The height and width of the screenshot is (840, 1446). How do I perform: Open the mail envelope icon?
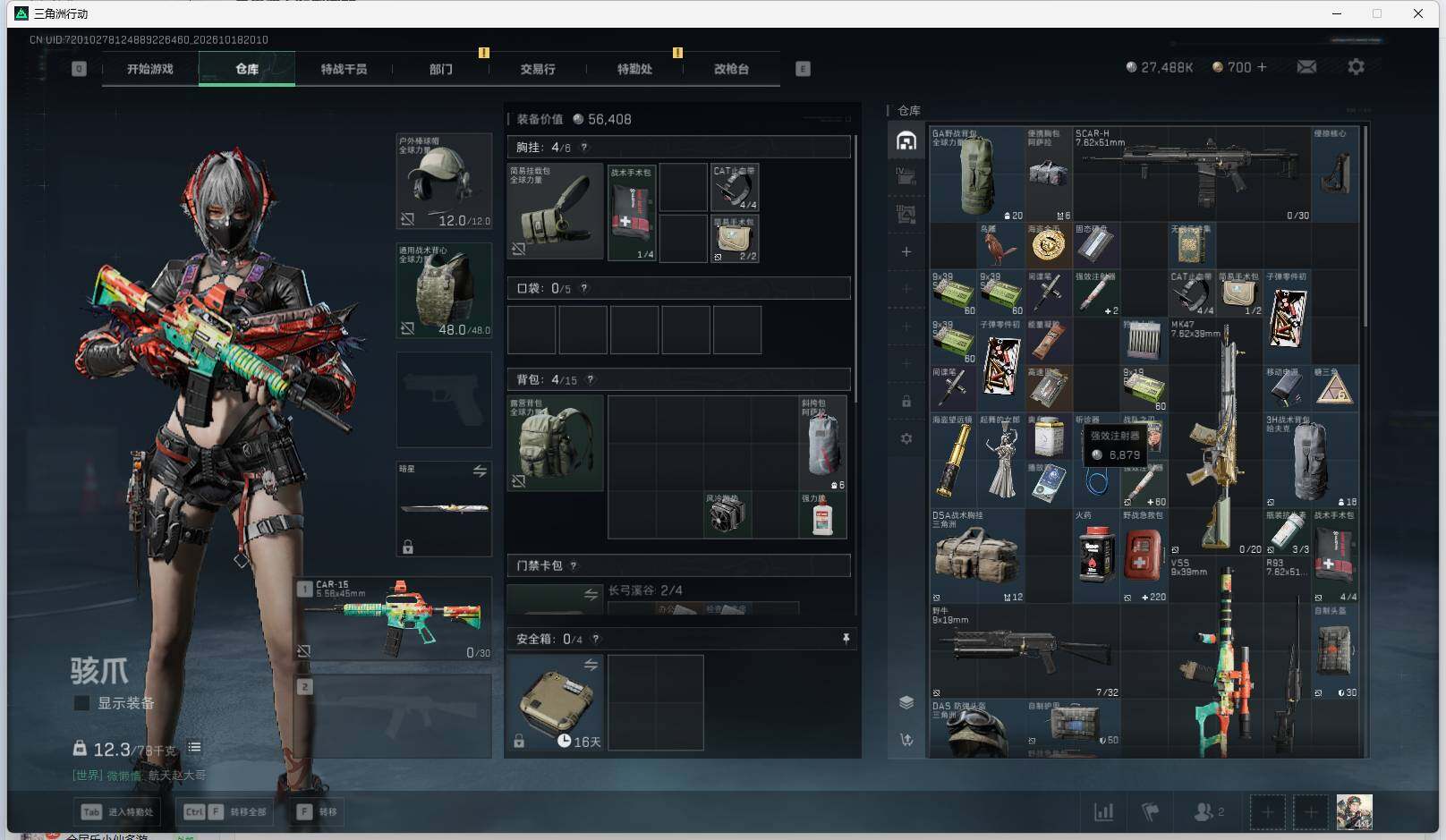pos(1306,67)
